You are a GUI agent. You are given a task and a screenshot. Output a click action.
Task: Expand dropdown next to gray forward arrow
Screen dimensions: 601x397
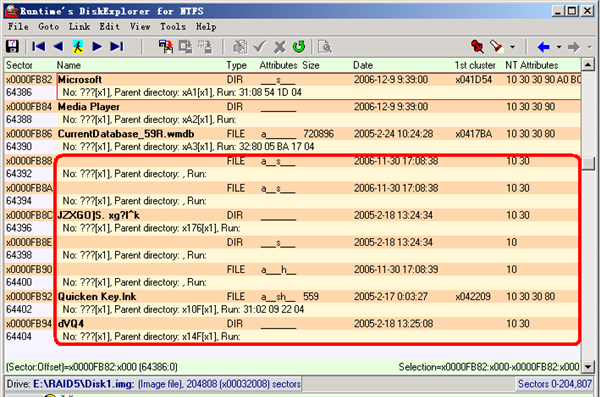[x=590, y=47]
